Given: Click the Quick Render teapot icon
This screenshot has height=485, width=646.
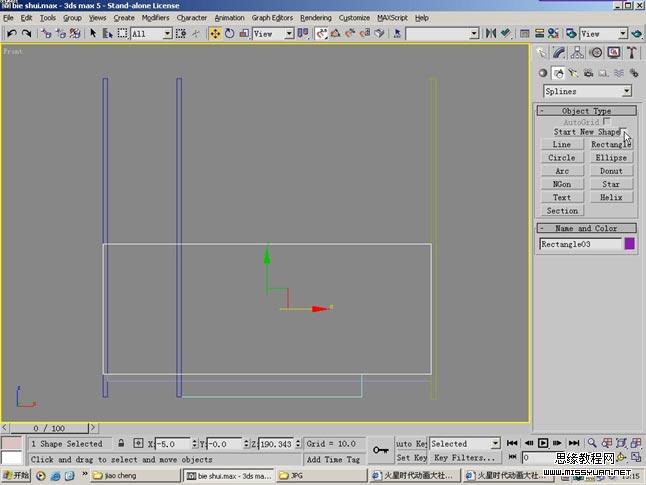Looking at the screenshot, I should 637,33.
